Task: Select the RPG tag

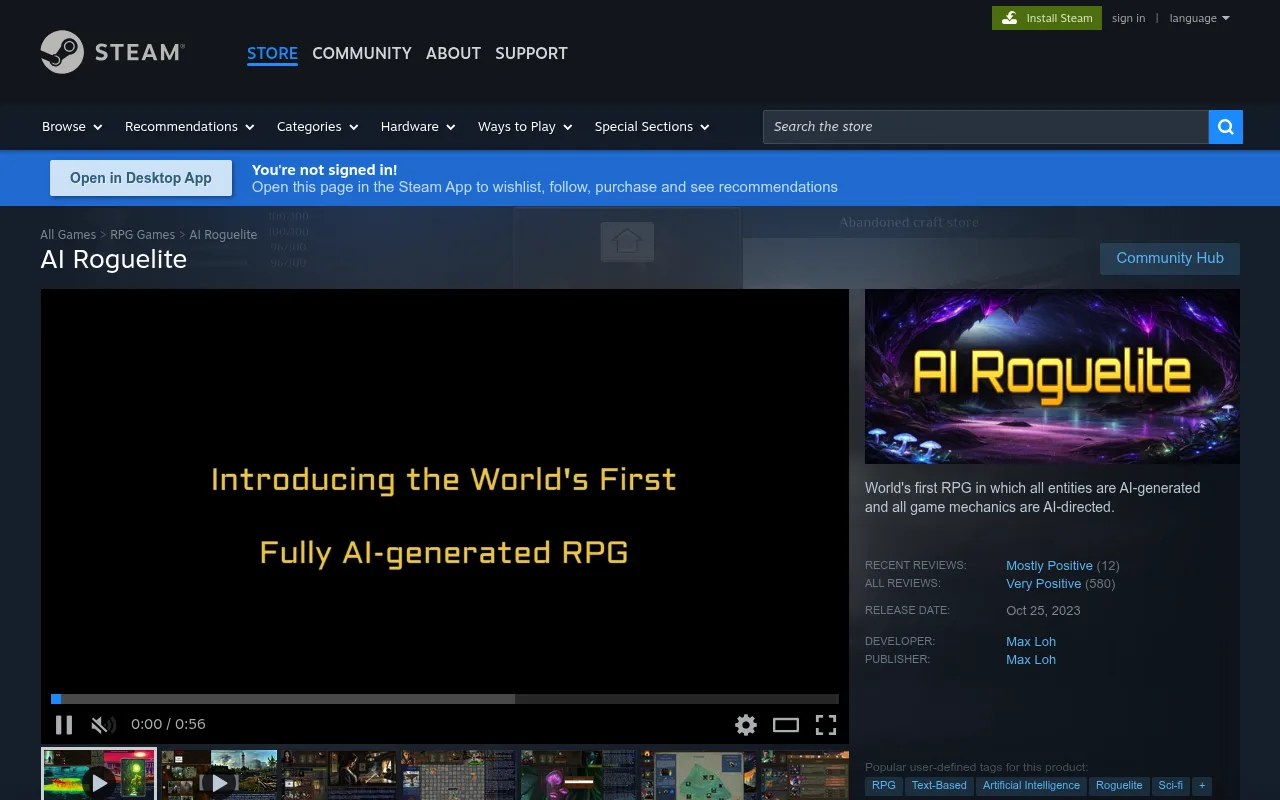Action: 884,786
